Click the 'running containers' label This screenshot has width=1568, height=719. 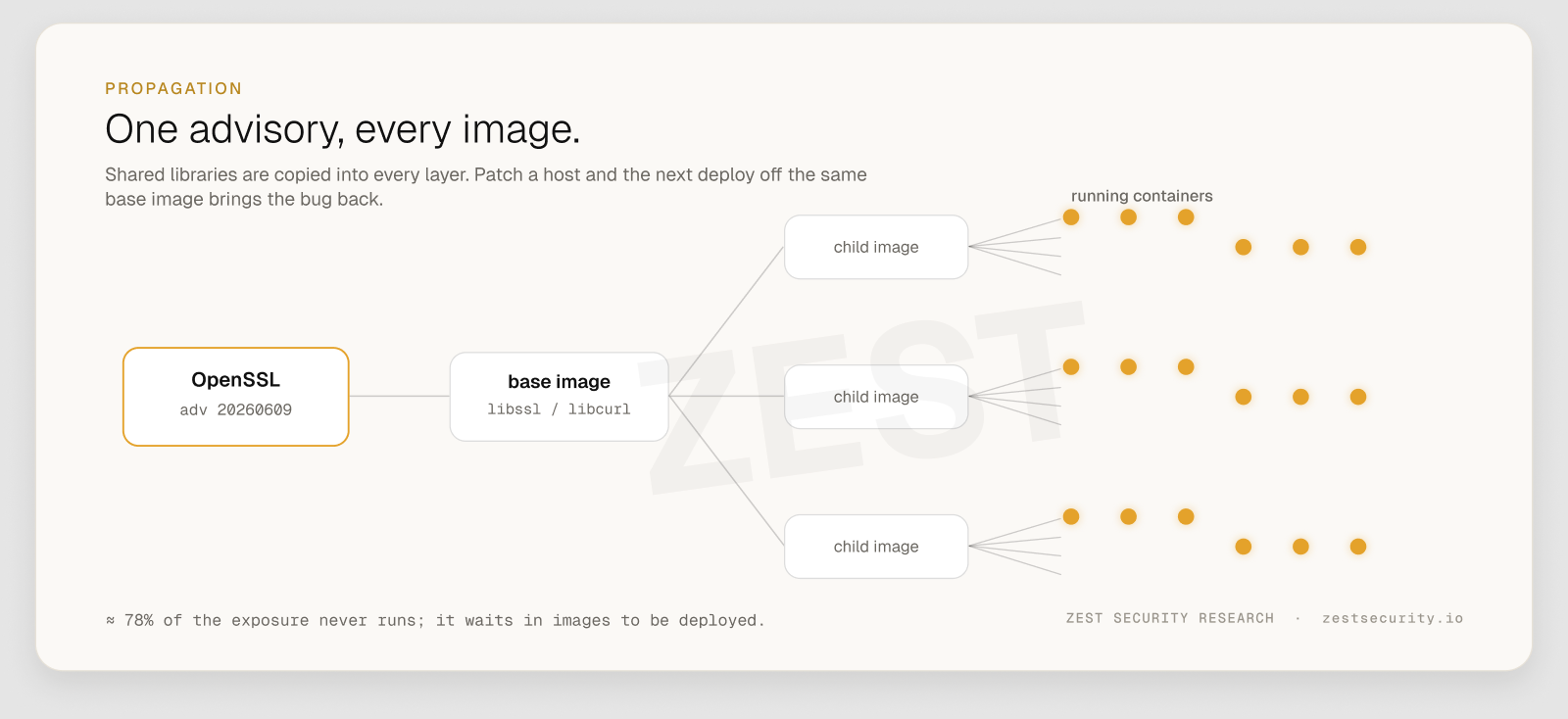[x=1142, y=196]
